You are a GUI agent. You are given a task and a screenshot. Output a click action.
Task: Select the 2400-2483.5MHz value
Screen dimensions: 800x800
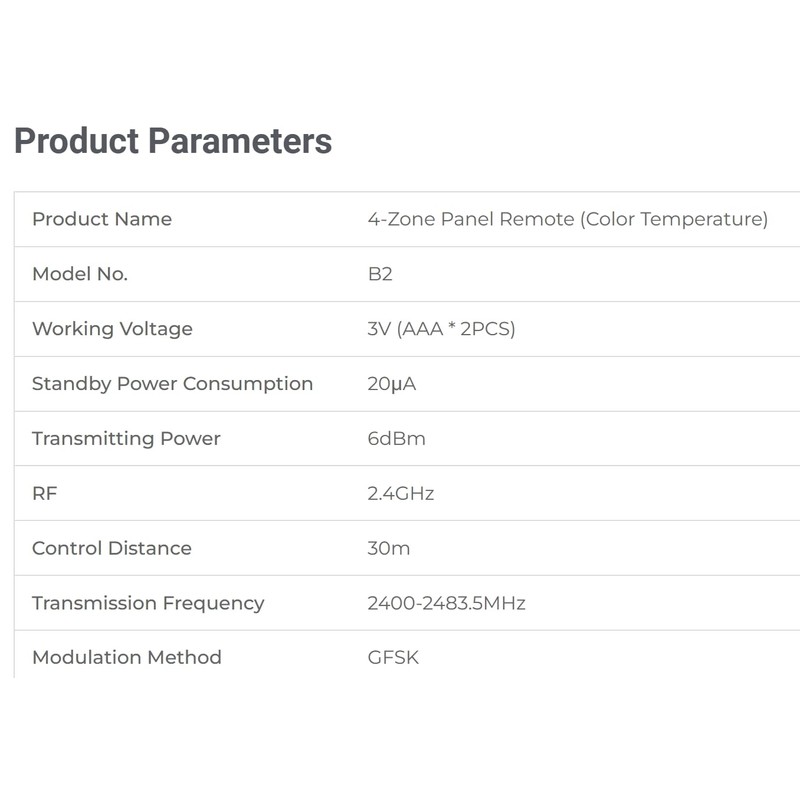(x=446, y=603)
